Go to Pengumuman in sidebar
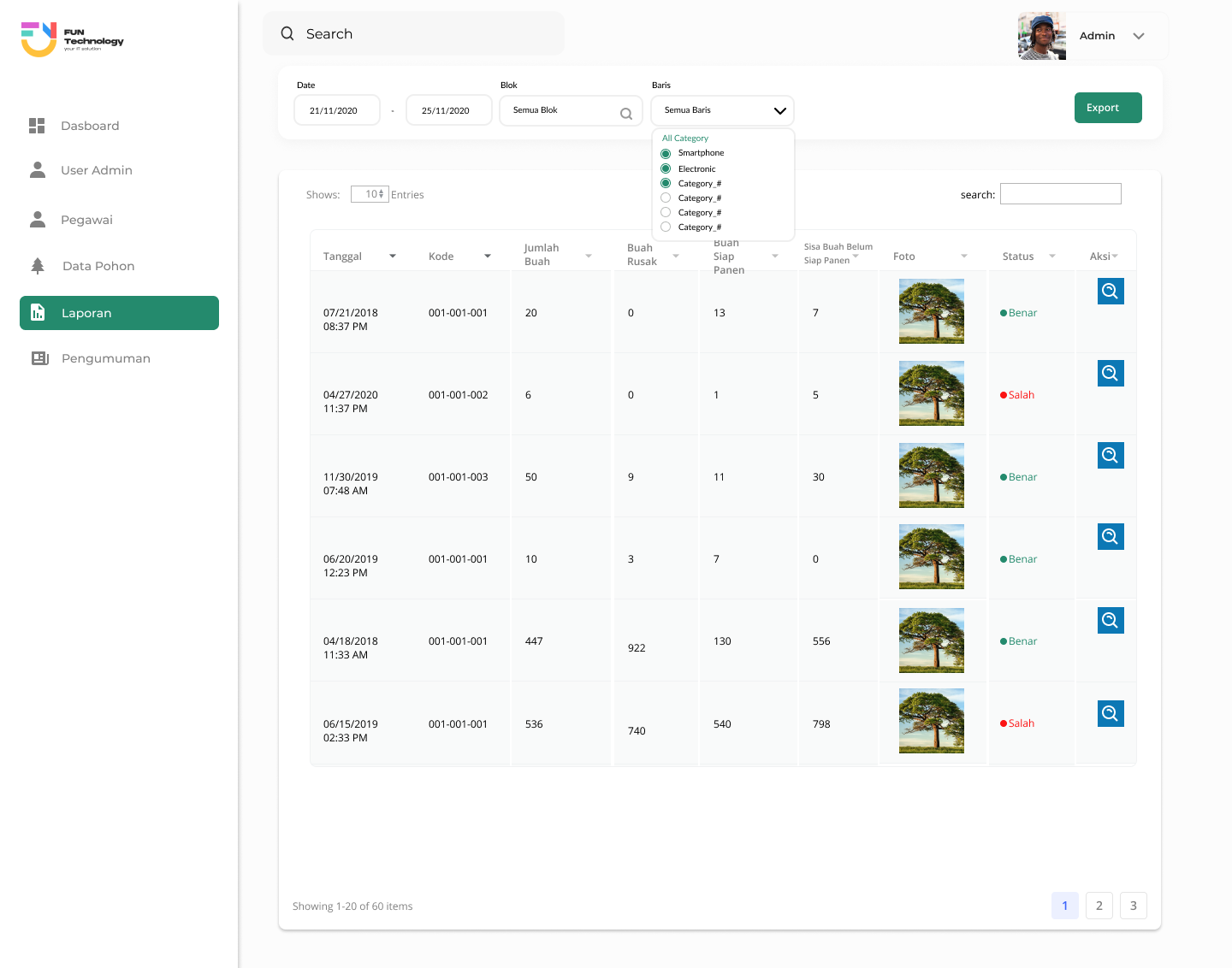The height and width of the screenshot is (968, 1232). (x=105, y=358)
